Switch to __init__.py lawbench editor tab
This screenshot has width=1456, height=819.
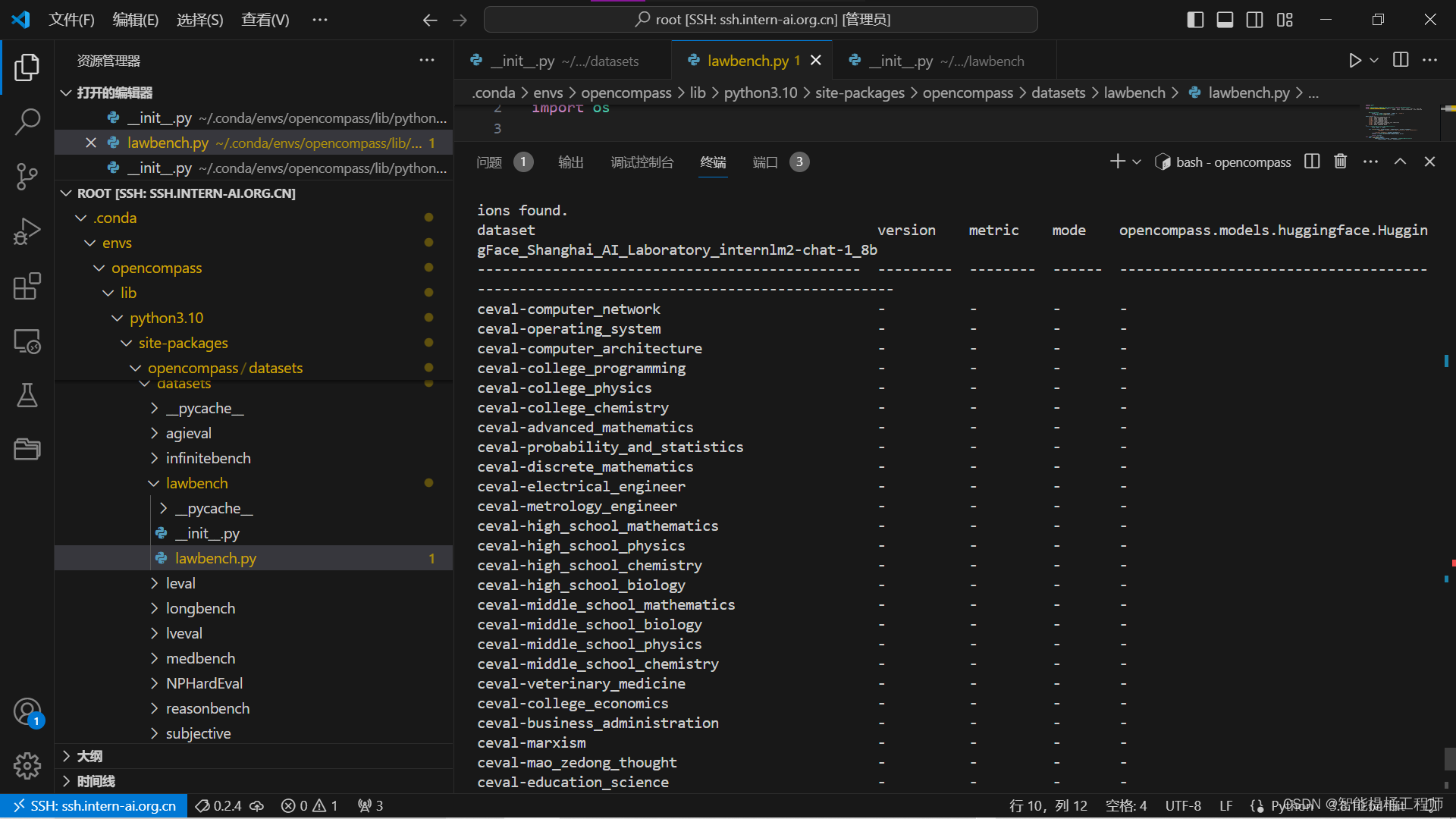(945, 61)
